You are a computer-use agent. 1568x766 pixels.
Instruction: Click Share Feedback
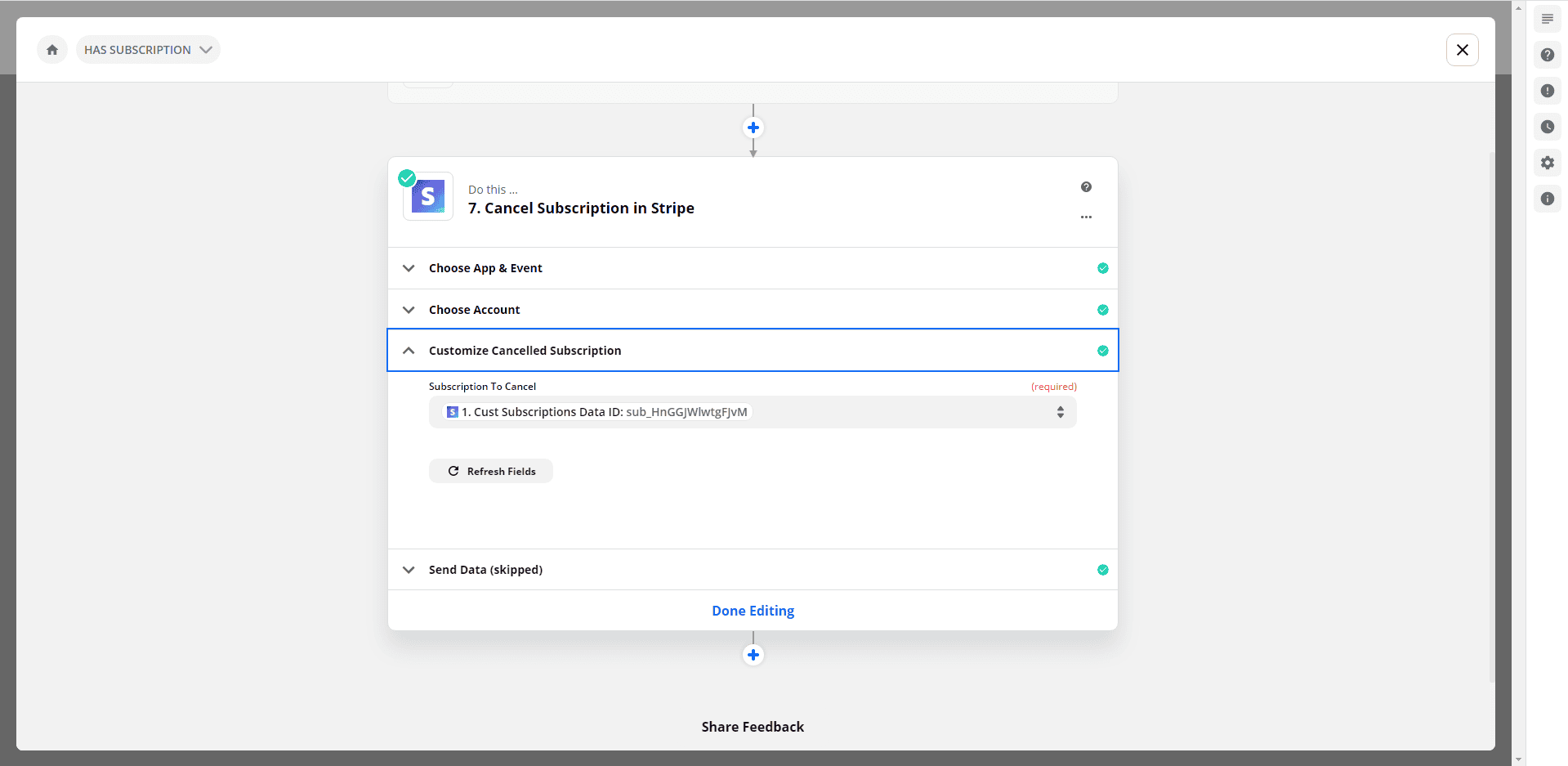(753, 727)
